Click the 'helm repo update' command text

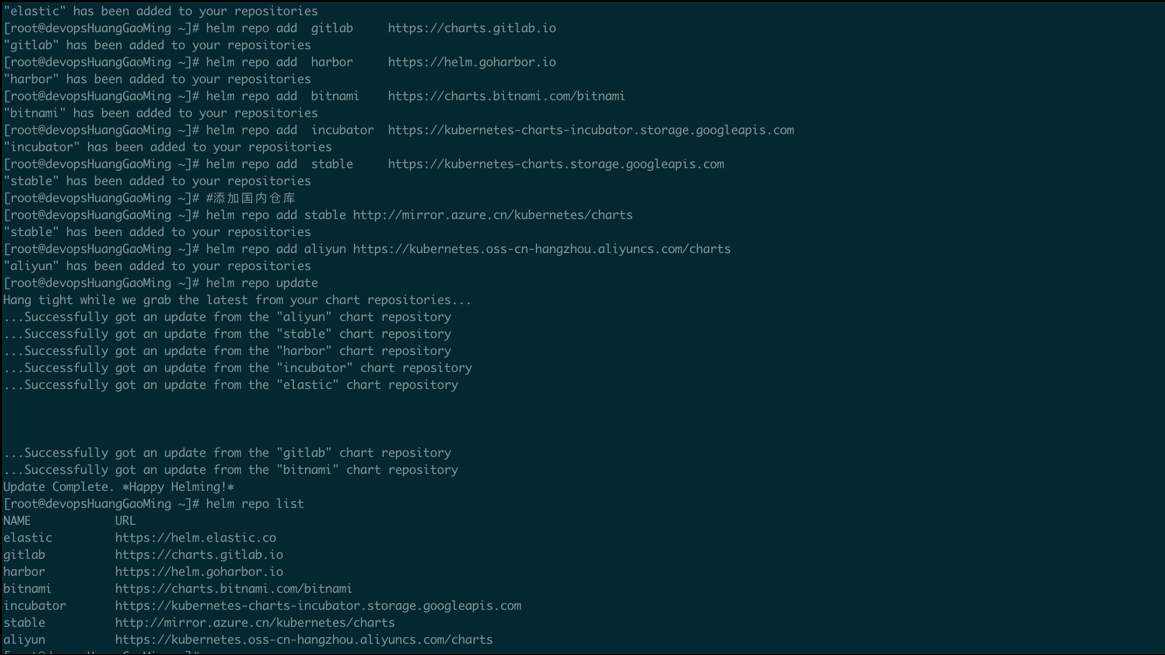tap(262, 283)
